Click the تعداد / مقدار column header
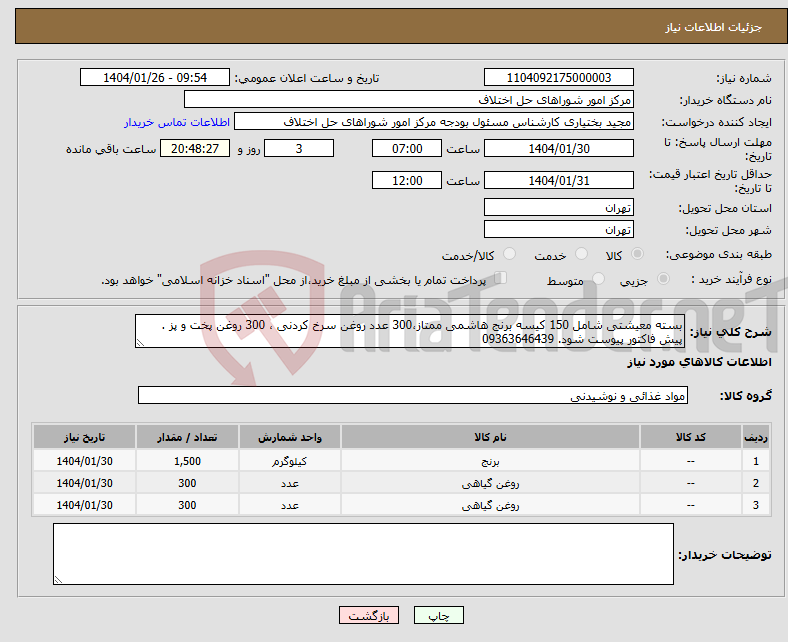The width and height of the screenshot is (788, 642). click(187, 437)
